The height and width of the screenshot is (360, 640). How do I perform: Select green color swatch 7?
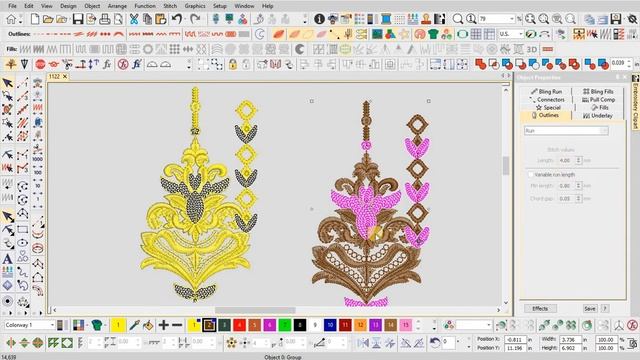[285, 325]
